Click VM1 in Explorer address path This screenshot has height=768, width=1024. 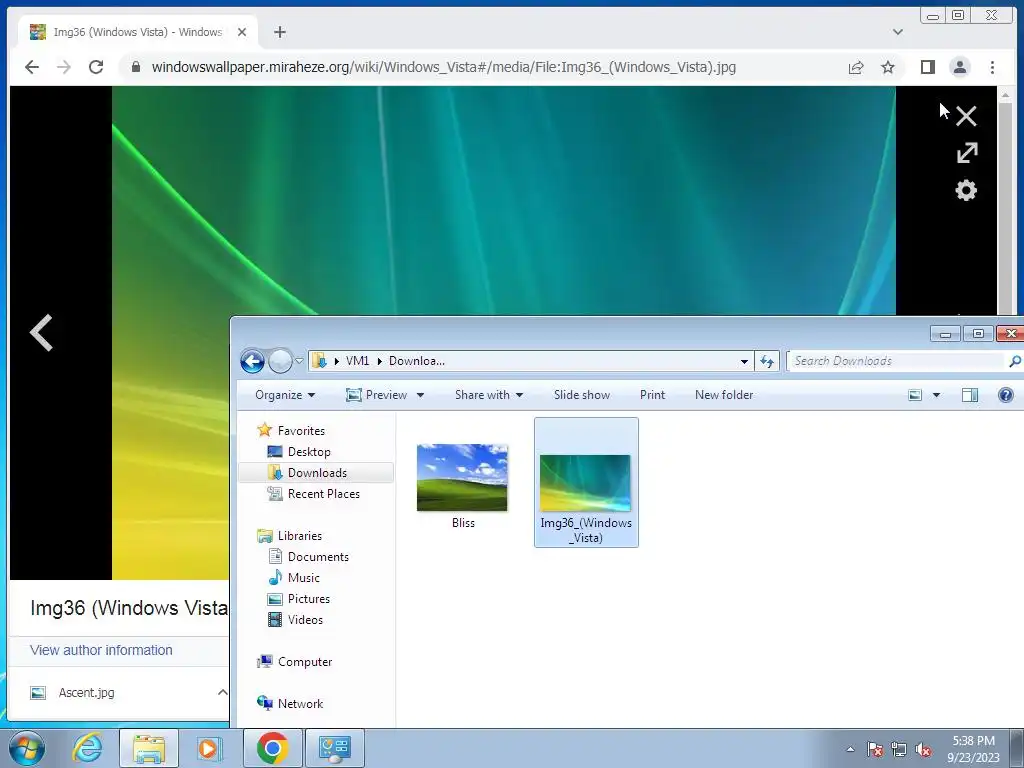(x=357, y=361)
